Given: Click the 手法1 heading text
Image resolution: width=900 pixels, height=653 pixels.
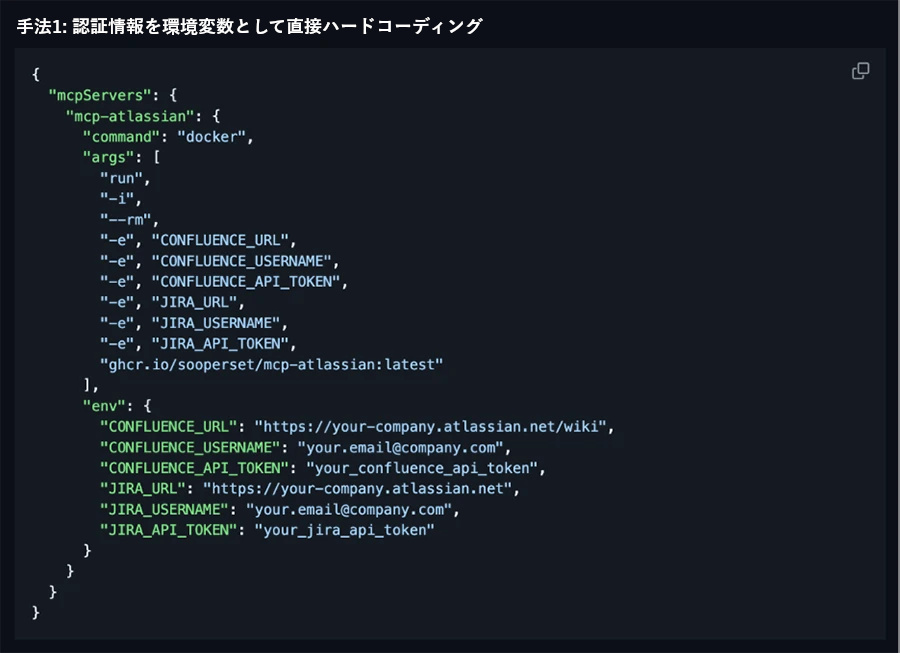Looking at the screenshot, I should click(249, 26).
